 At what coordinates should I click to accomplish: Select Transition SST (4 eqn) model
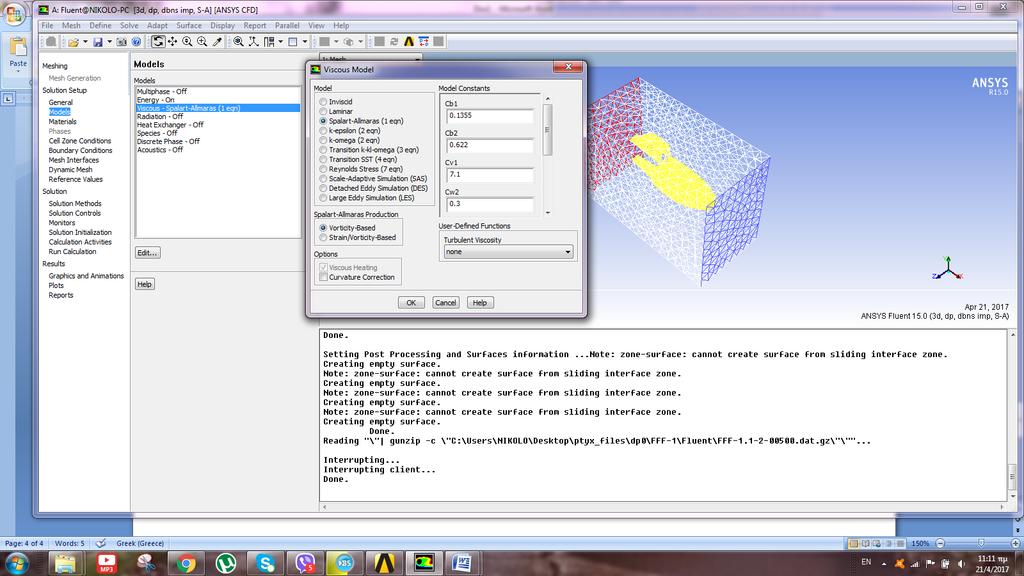pos(323,159)
